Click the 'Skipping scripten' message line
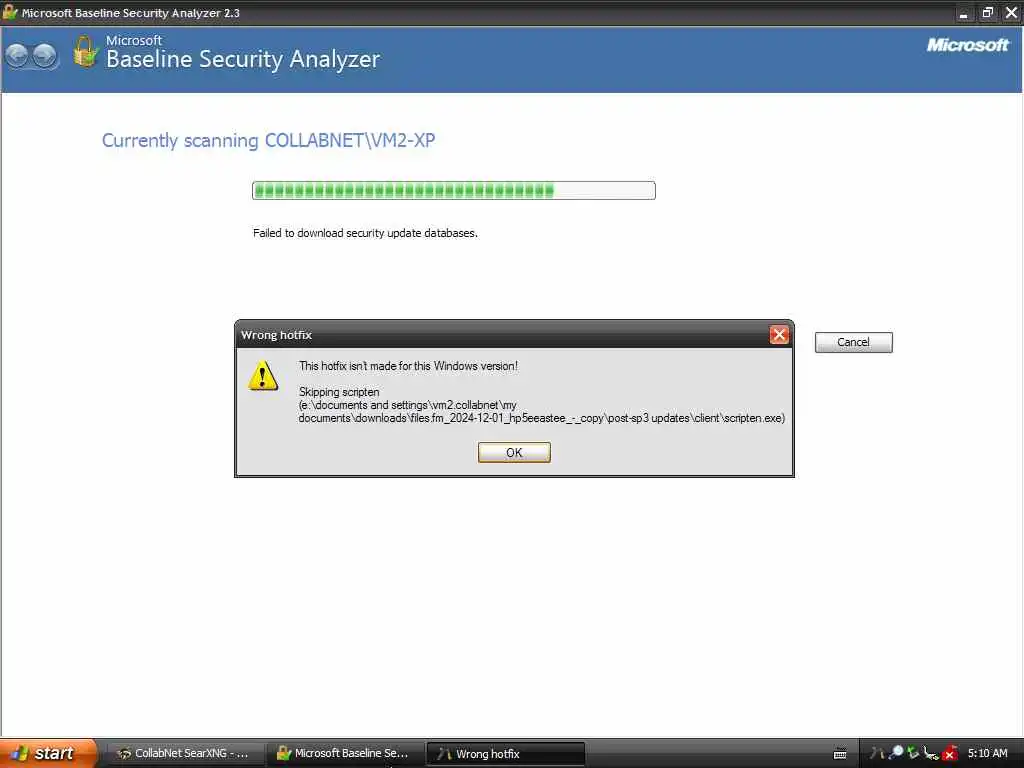1024x768 pixels. [x=339, y=392]
